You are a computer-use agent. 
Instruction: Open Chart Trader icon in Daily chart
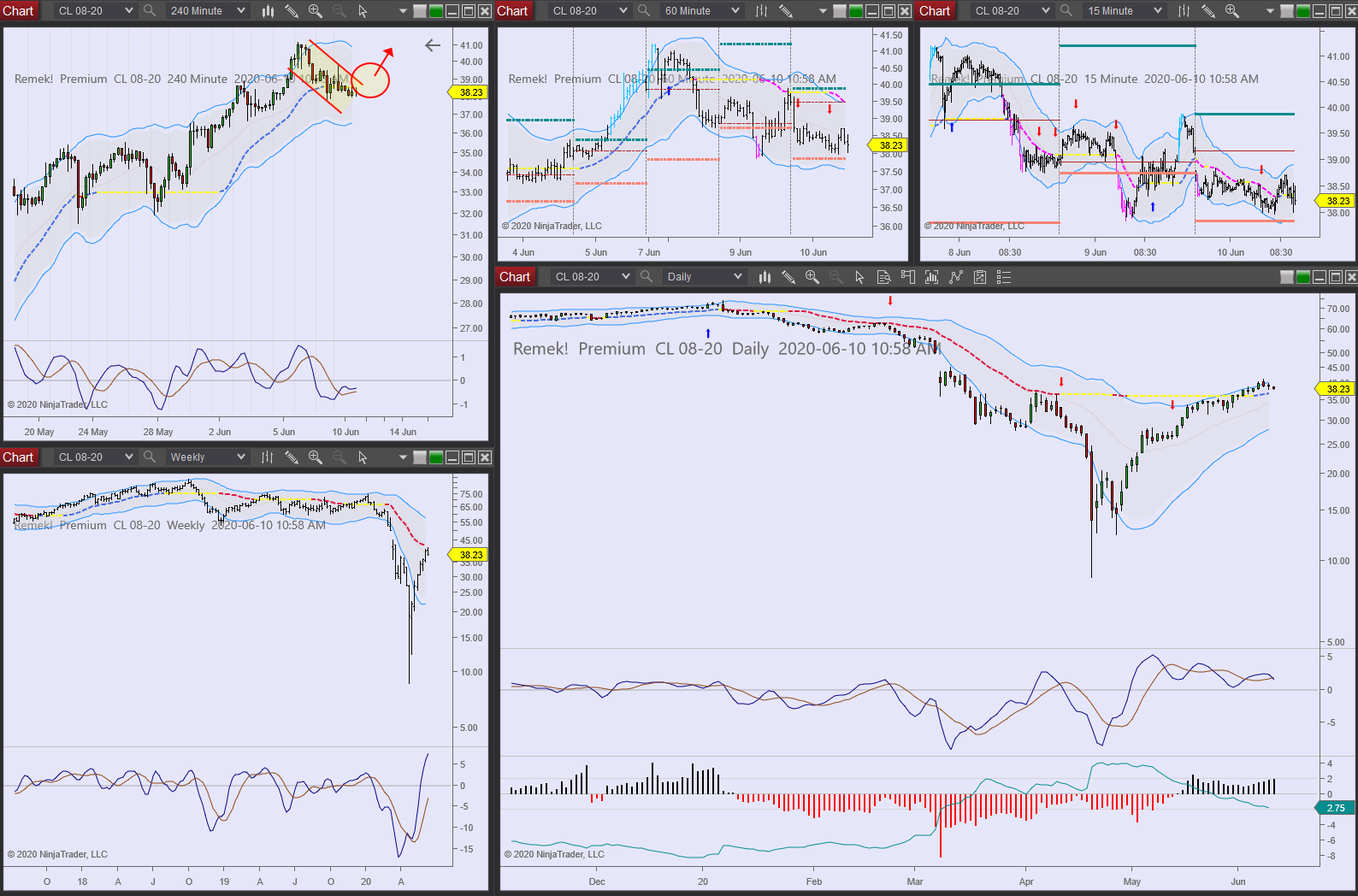908,277
